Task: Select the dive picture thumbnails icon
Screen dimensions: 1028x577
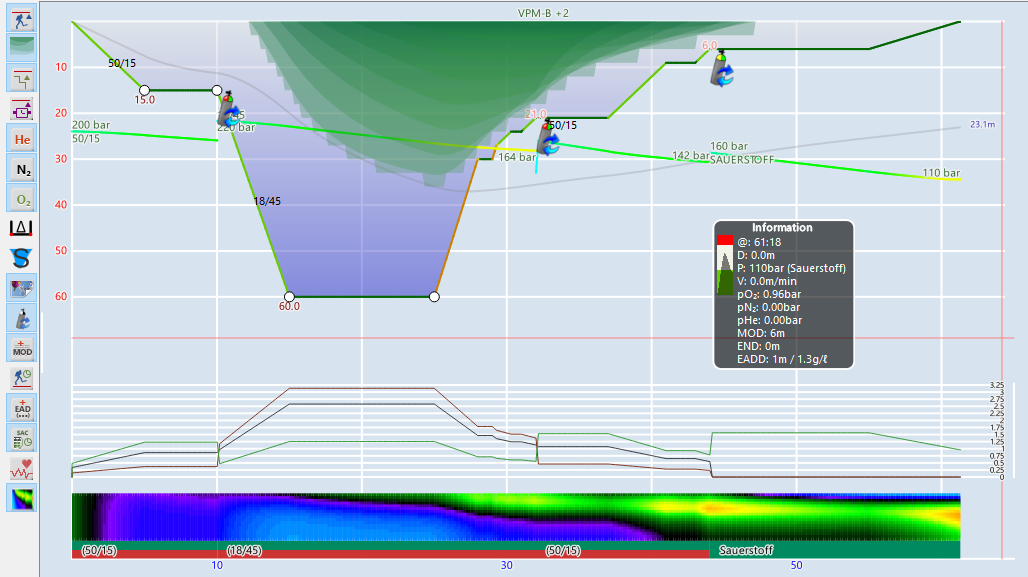Action: coord(20,287)
